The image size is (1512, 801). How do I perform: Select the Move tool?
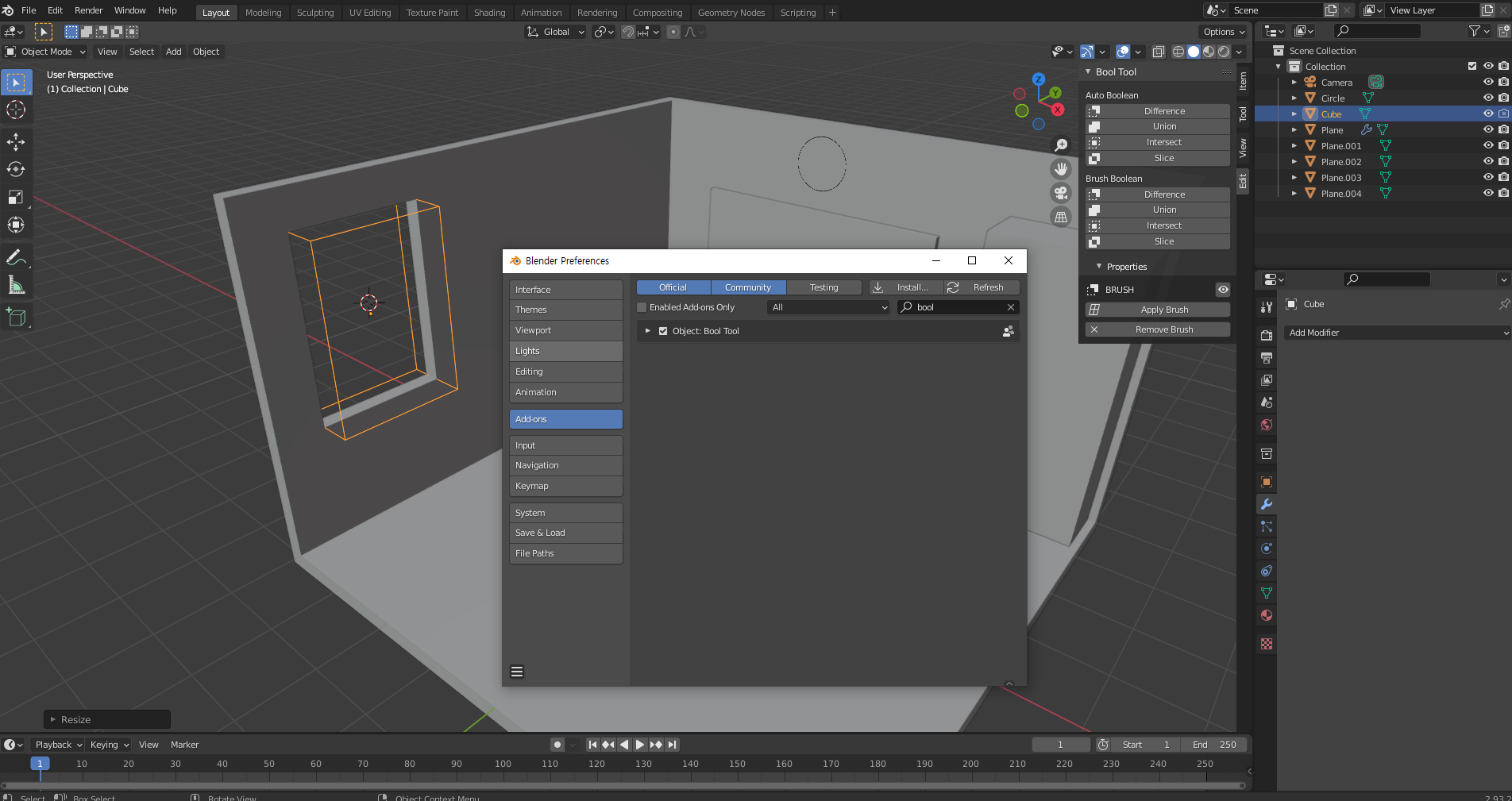[x=16, y=142]
